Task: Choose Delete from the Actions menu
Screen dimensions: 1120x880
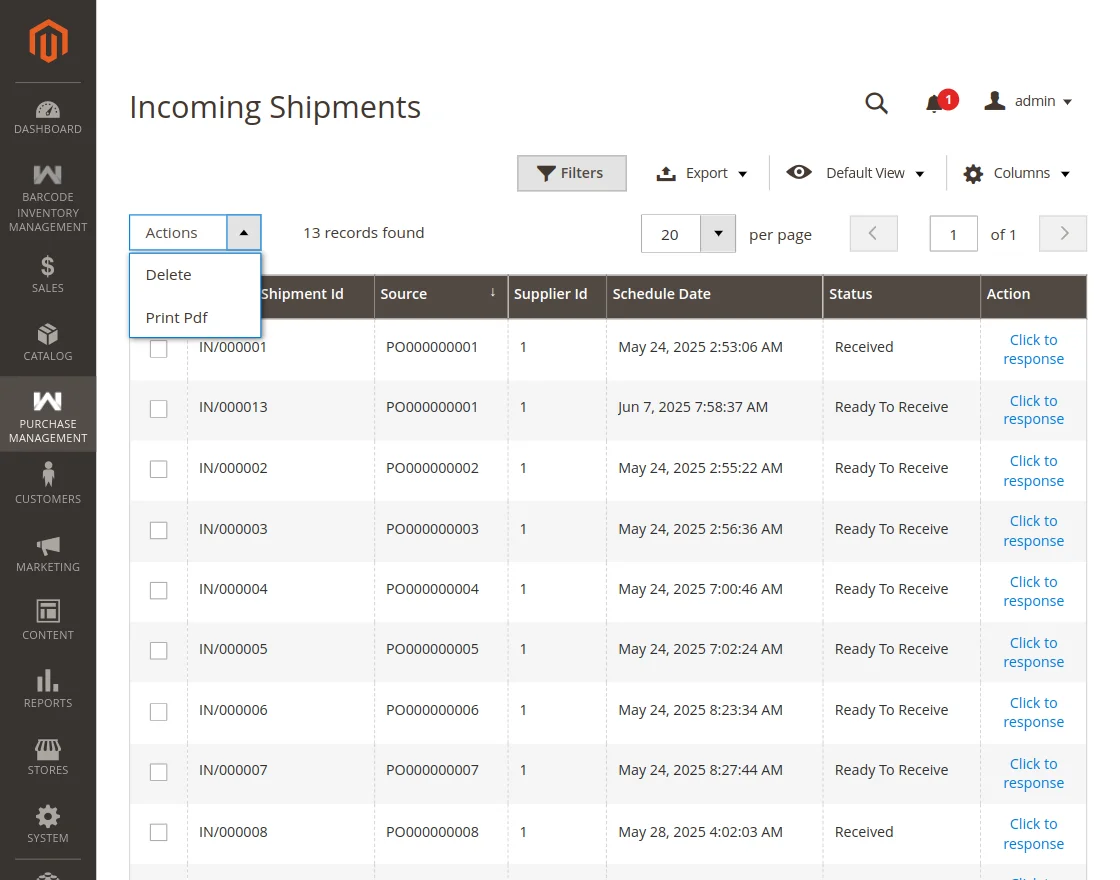Action: click(x=168, y=274)
